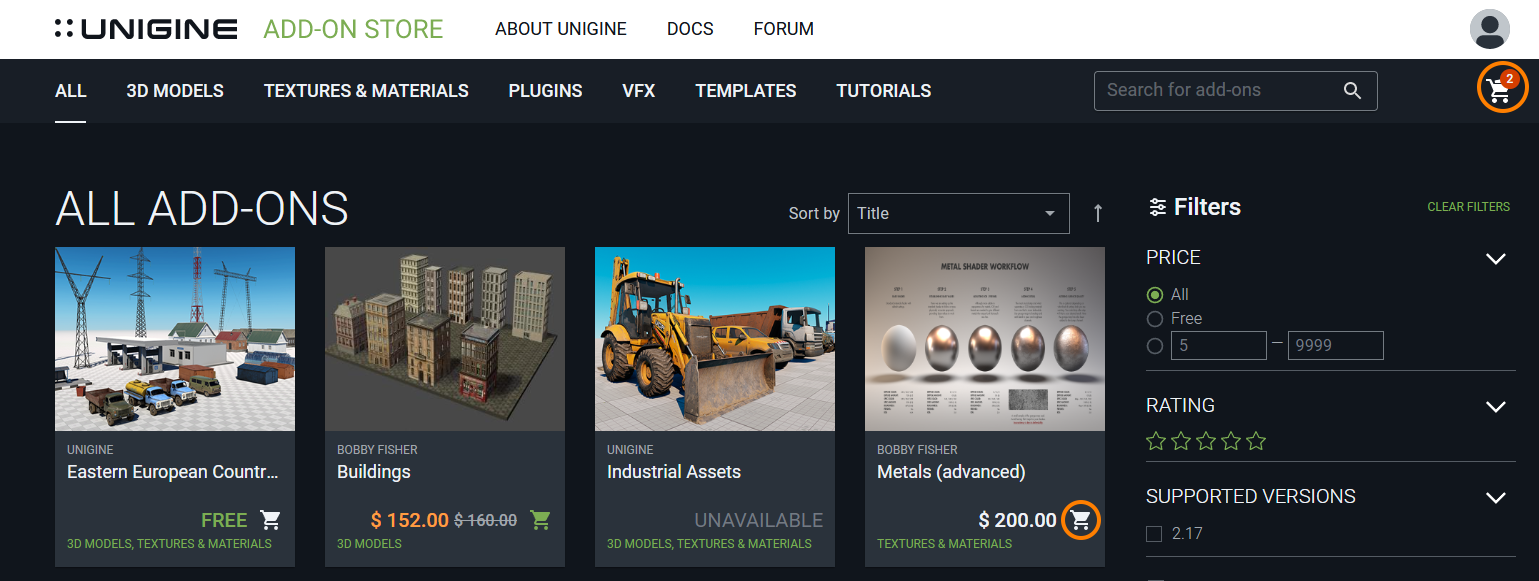1539x581 pixels.
Task: Click BOBBY FISHER author above Metals
Action: click(x=917, y=450)
